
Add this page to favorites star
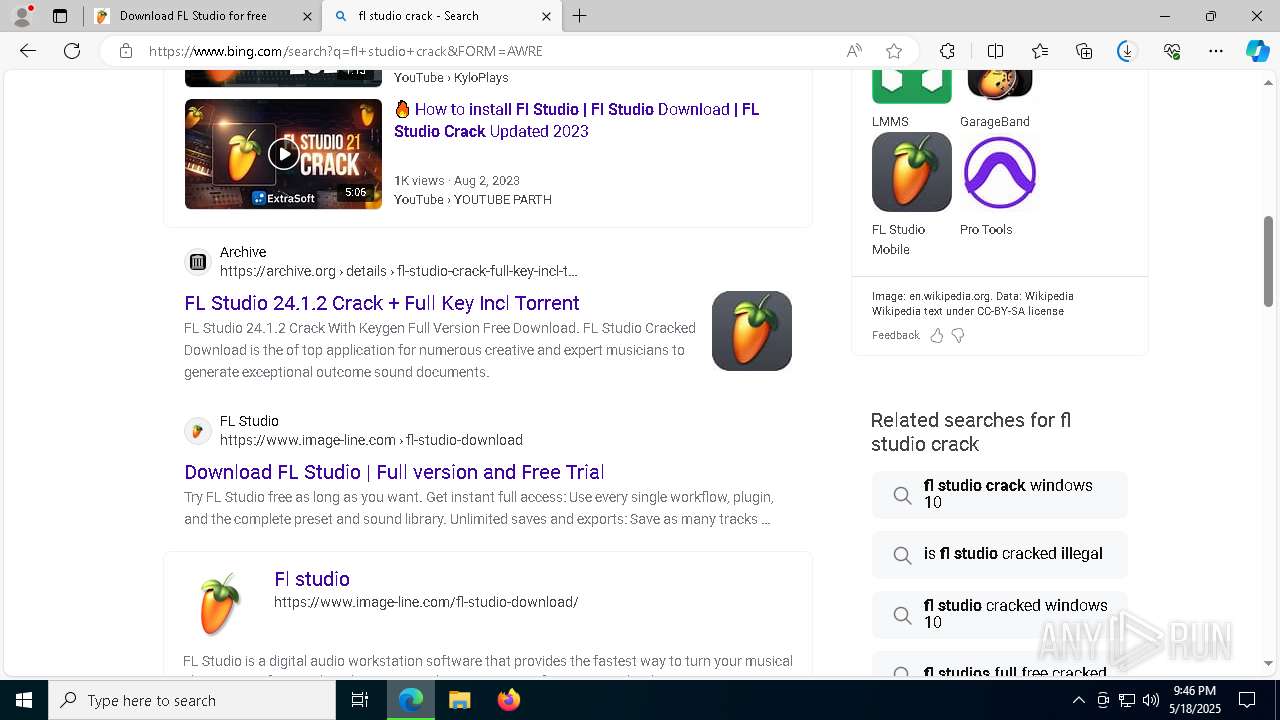[894, 51]
